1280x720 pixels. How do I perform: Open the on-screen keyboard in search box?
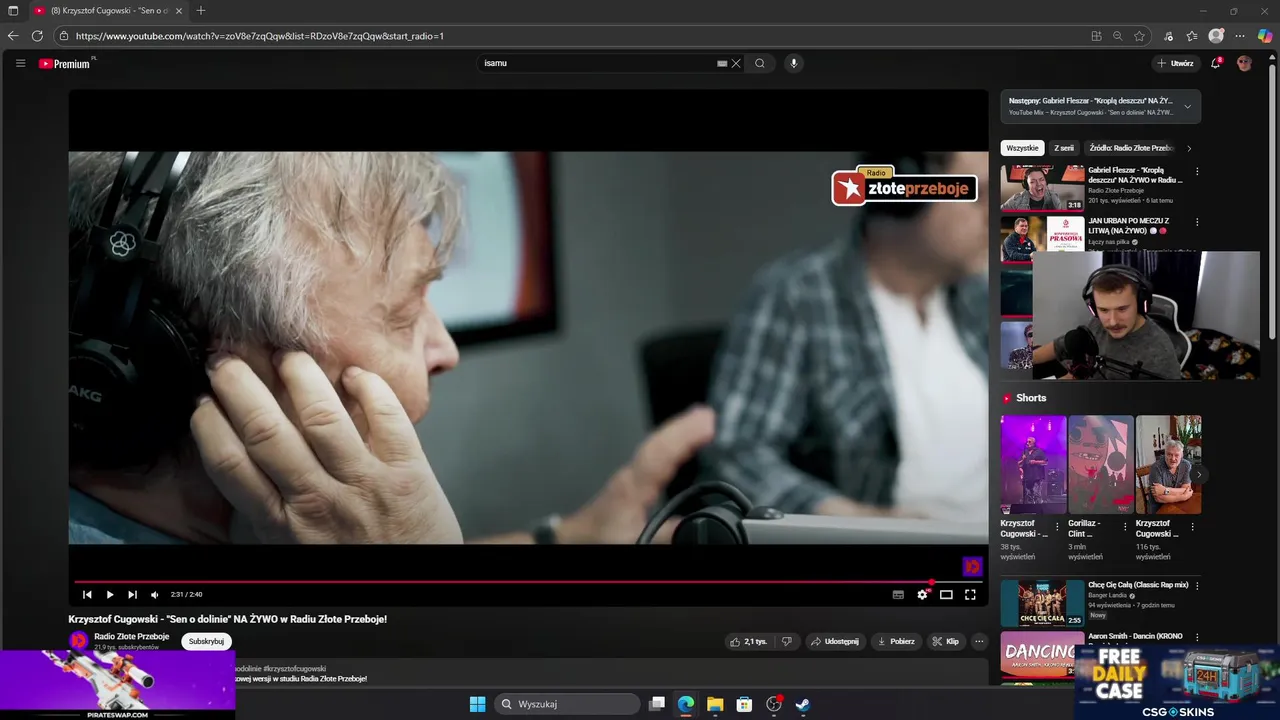pyautogui.click(x=722, y=63)
